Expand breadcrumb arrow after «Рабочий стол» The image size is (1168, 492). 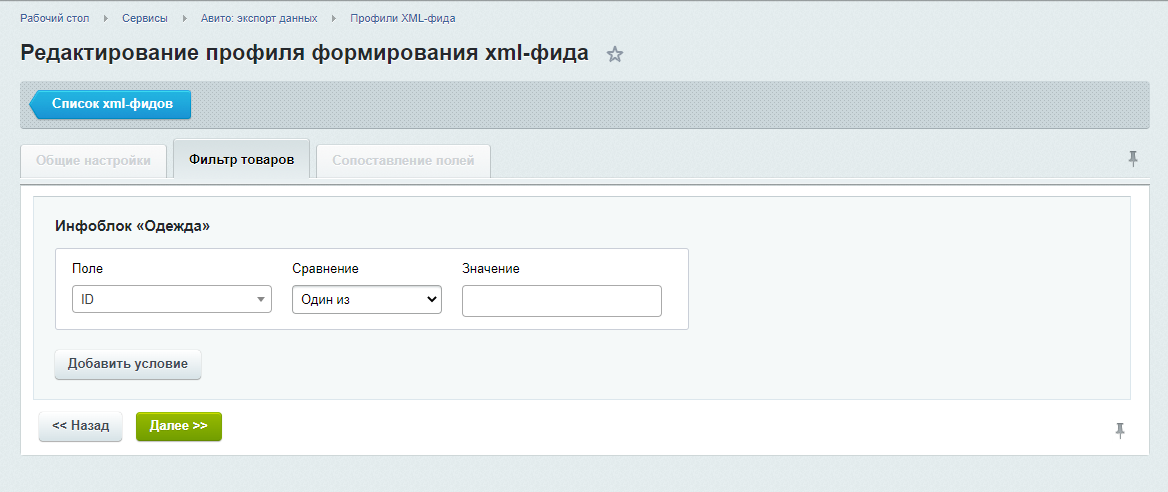click(106, 19)
